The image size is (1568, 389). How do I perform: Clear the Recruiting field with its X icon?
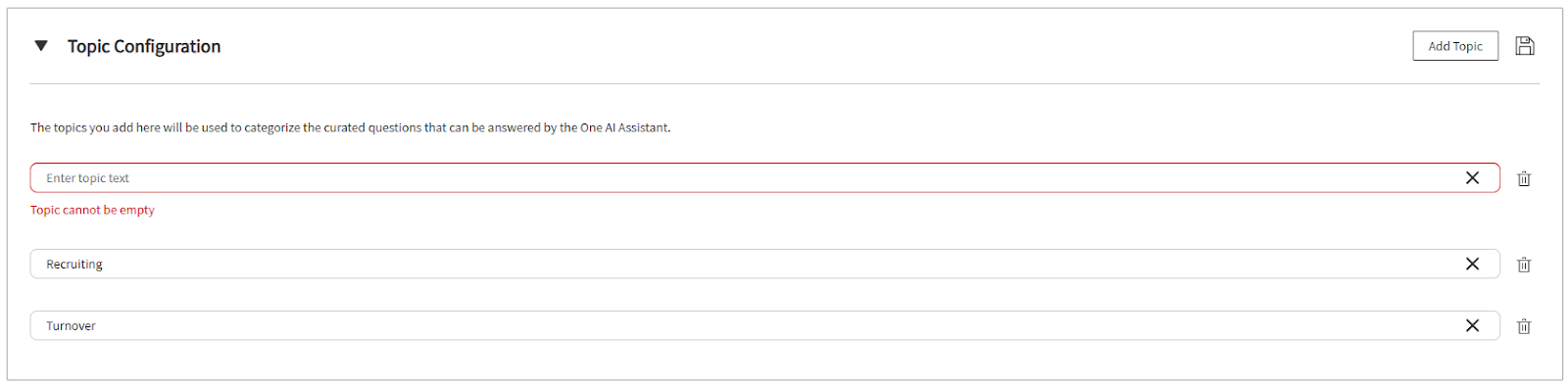1472,264
